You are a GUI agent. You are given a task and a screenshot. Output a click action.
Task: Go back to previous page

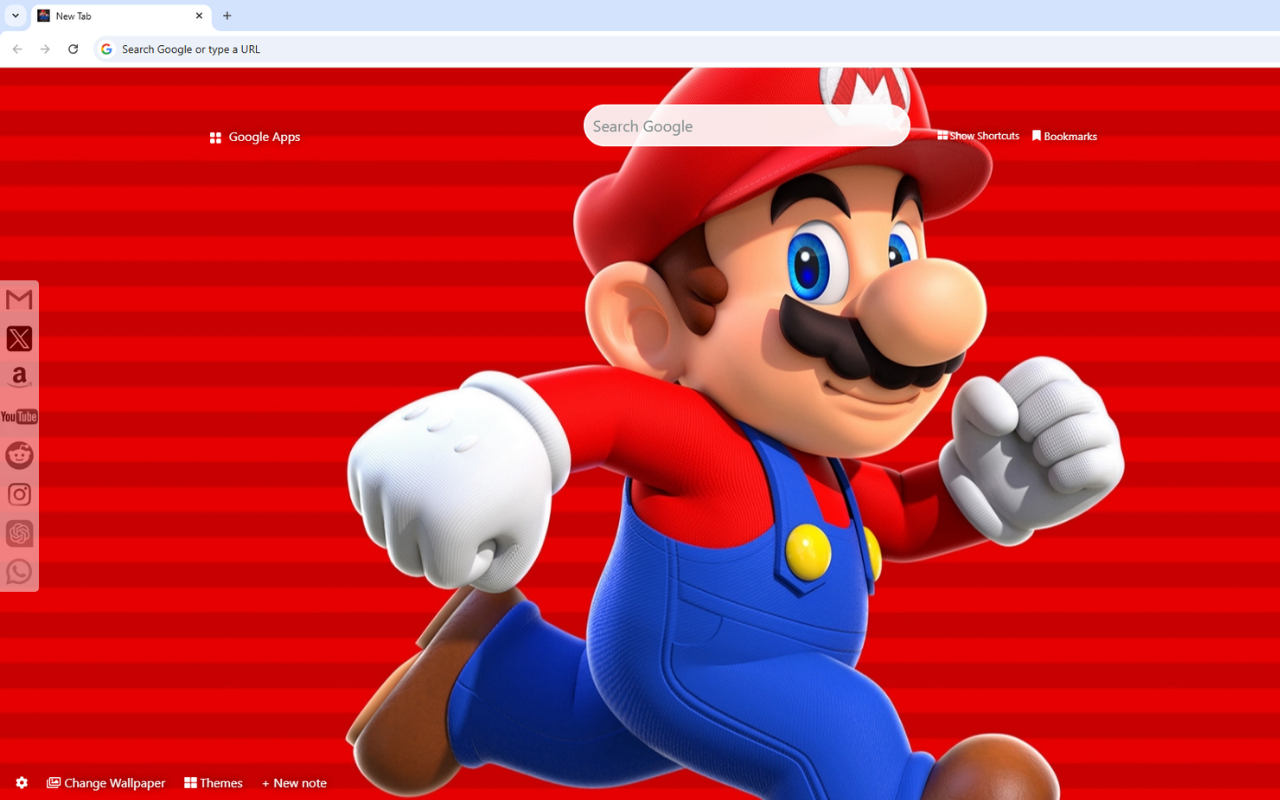(x=17, y=49)
